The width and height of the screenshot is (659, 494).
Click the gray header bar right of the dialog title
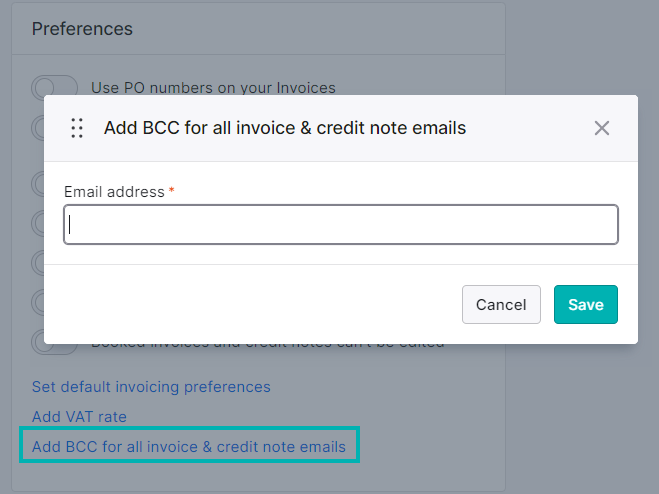pyautogui.click(x=530, y=128)
